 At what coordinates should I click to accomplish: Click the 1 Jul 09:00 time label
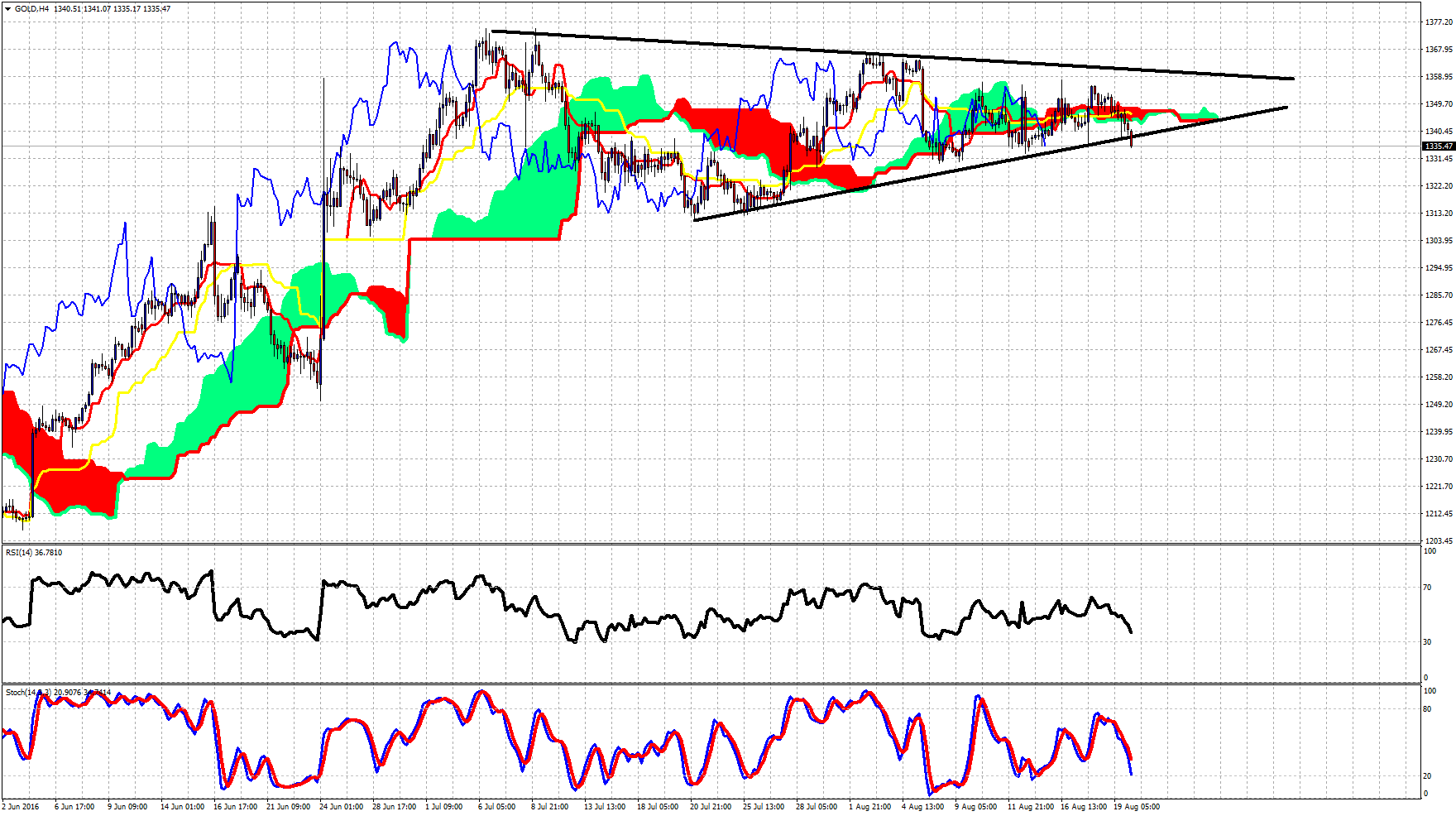coord(443,807)
